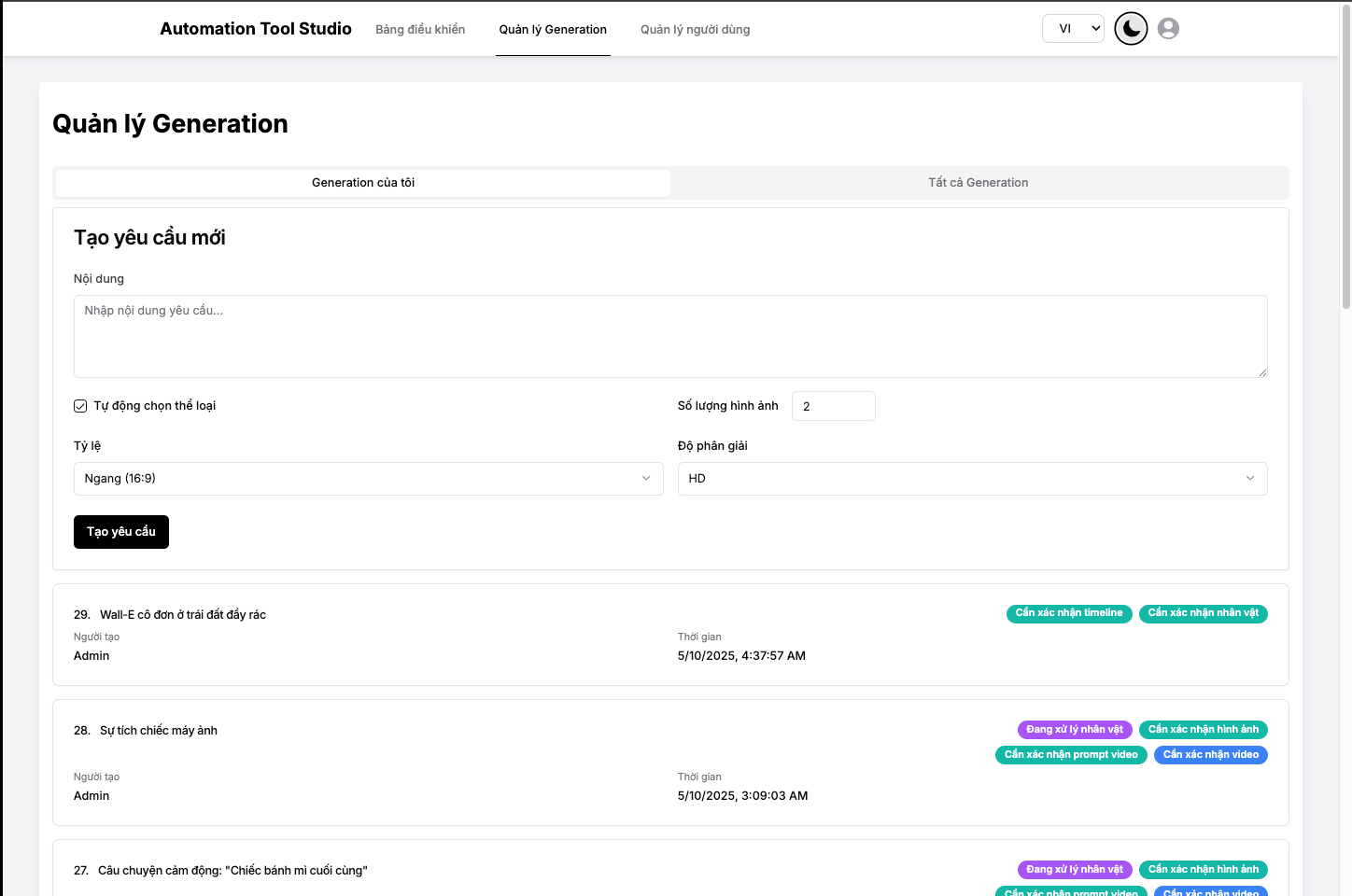
Task: Select the "Generation của tôi" tab
Action: pyautogui.click(x=362, y=182)
